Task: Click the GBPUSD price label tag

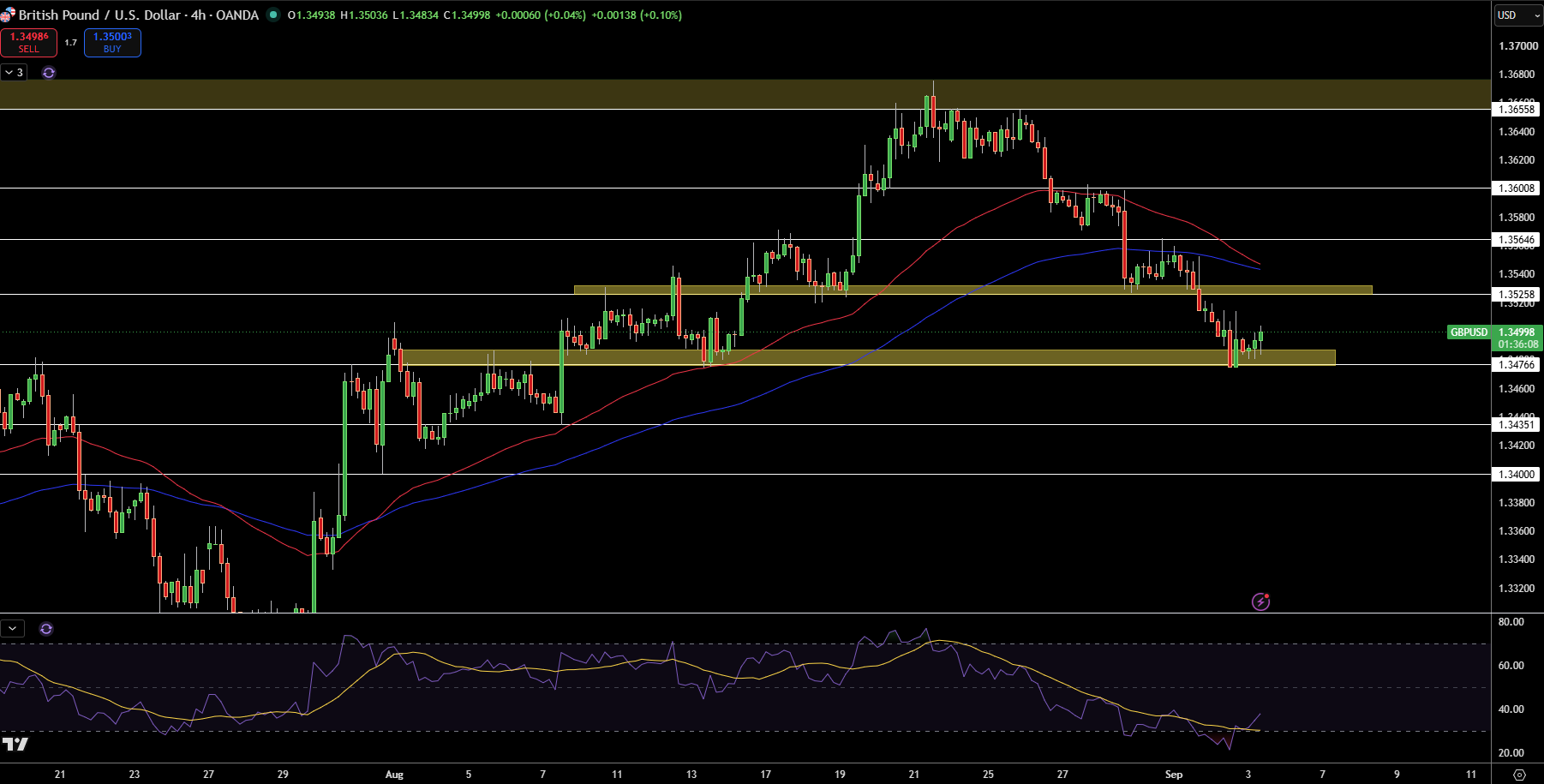Action: click(x=1469, y=332)
